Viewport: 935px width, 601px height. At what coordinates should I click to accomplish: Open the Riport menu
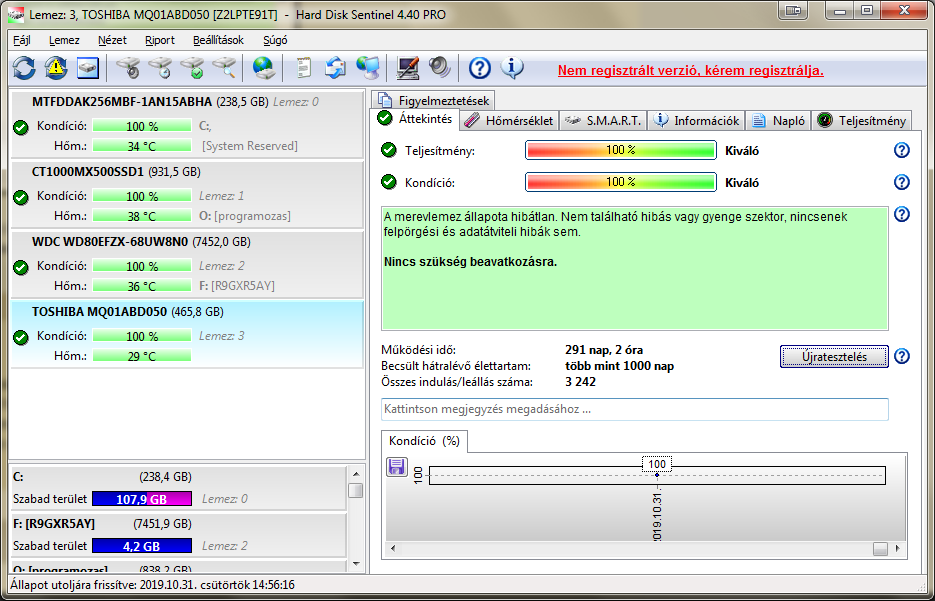point(160,41)
